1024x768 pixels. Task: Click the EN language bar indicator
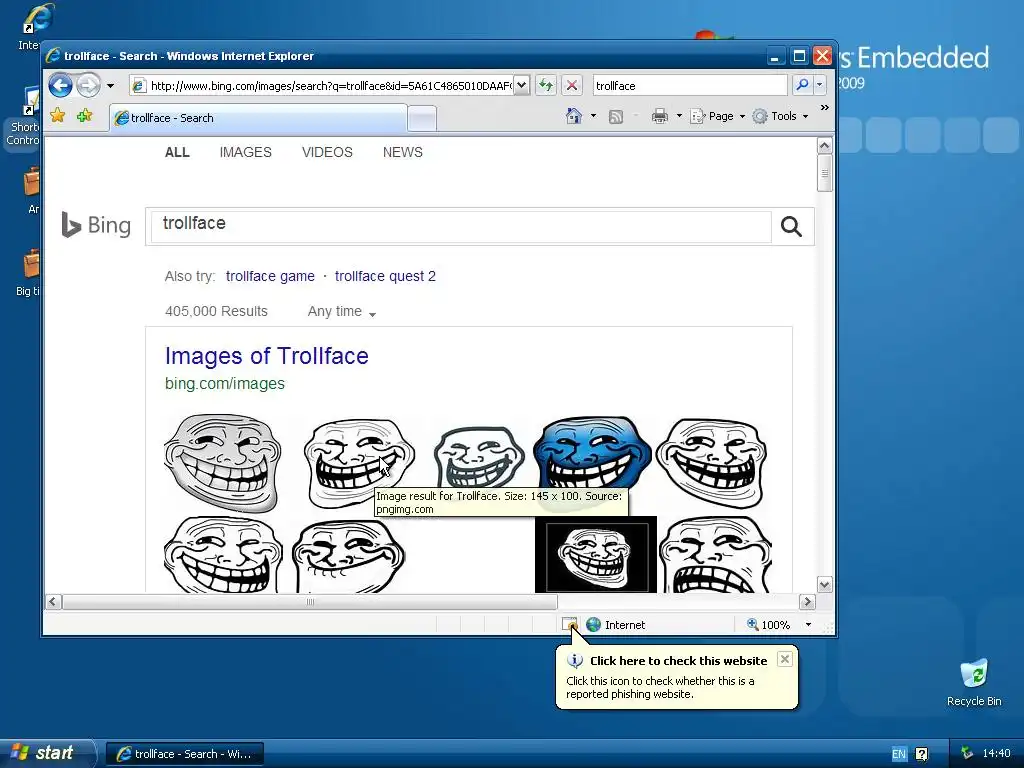[899, 754]
